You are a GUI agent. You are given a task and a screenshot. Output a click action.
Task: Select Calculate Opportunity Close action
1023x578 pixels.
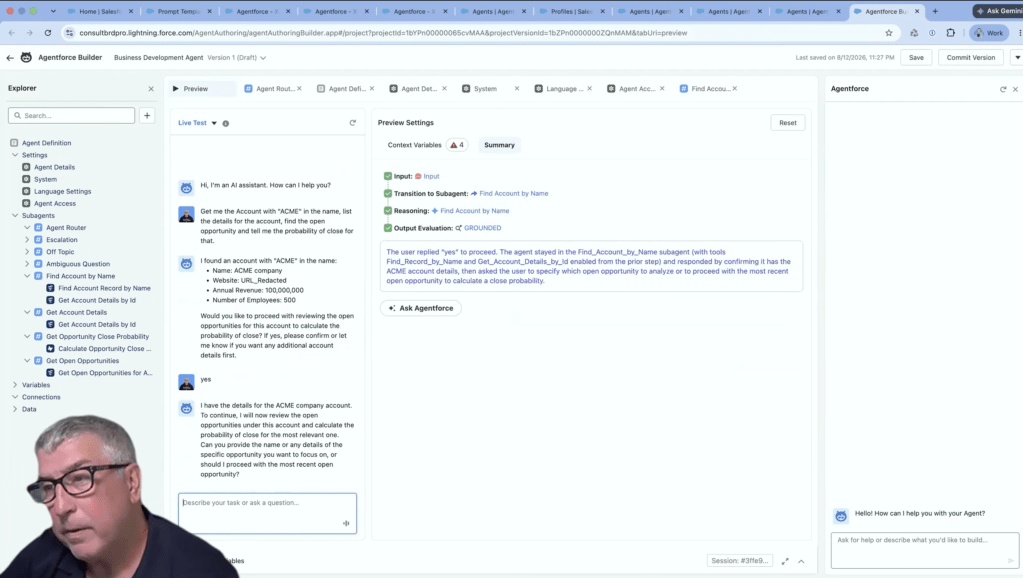click(104, 348)
